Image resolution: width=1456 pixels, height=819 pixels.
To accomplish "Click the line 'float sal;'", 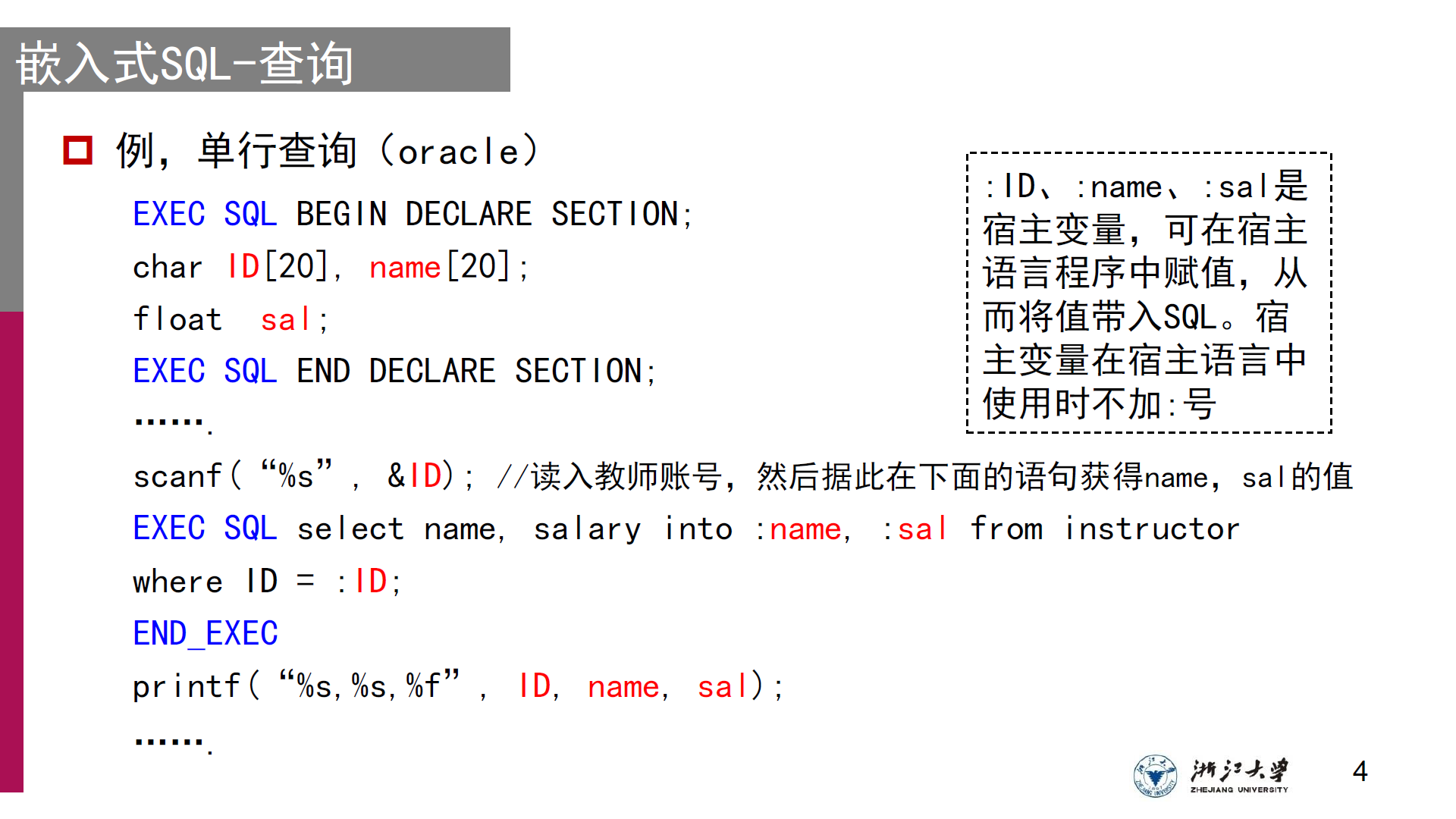I will click(x=231, y=319).
